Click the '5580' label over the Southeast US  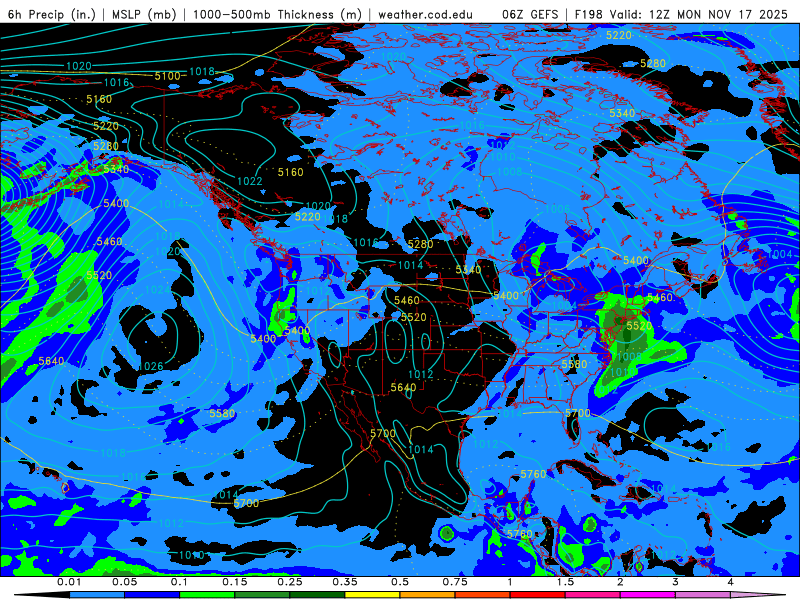click(x=574, y=364)
